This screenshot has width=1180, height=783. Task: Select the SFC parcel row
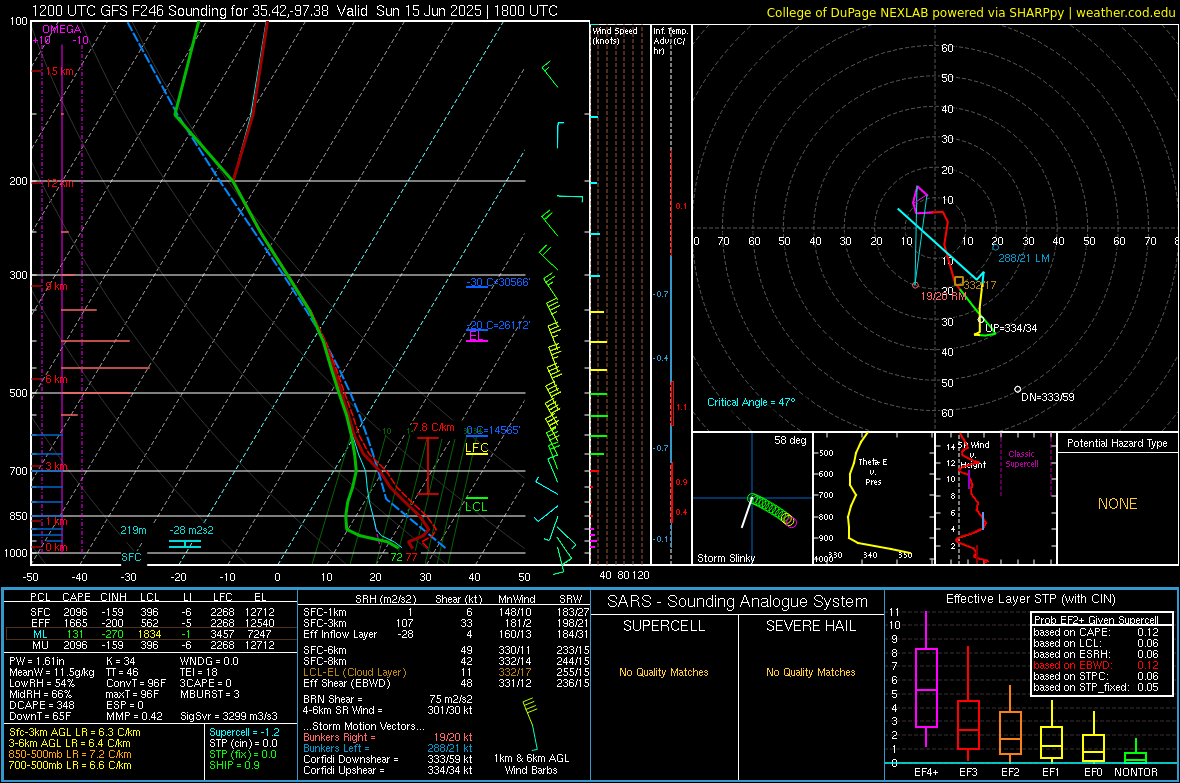click(151, 612)
